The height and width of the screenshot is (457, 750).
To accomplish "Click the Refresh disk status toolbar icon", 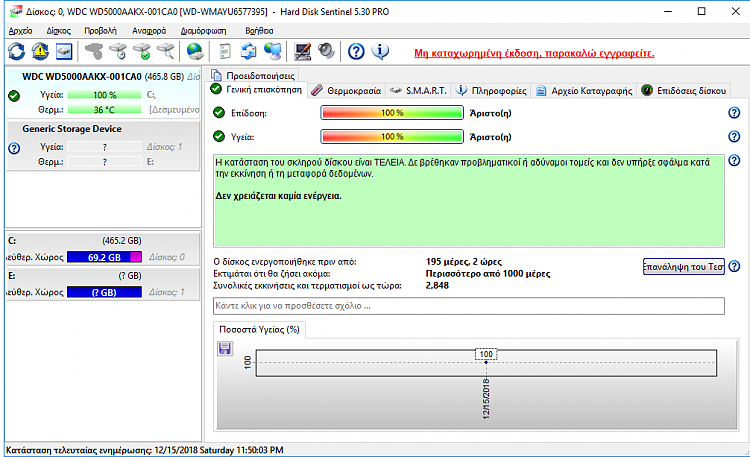I will point(17,51).
